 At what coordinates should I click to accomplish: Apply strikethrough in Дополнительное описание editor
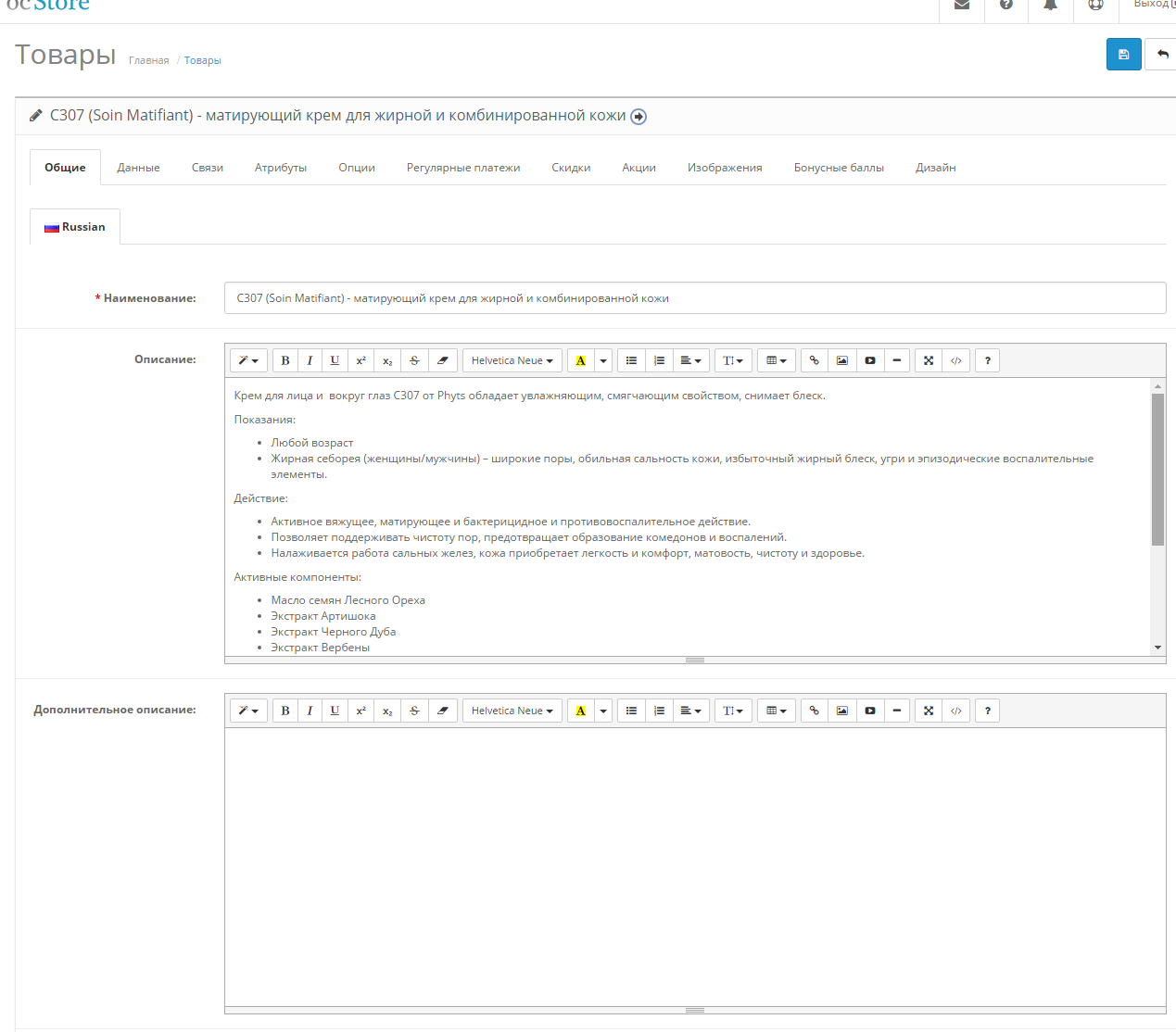[414, 711]
